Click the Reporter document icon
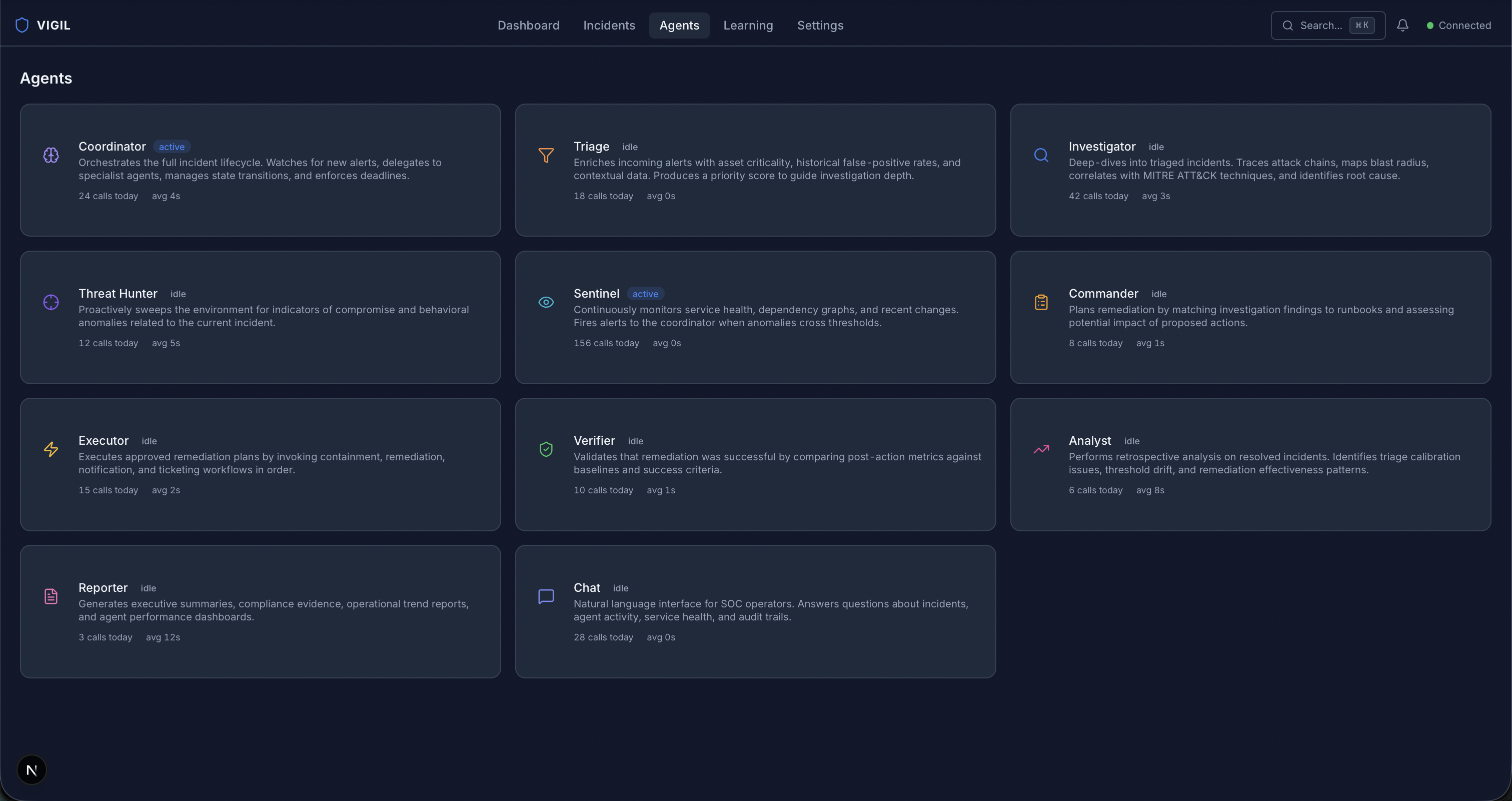 [x=51, y=596]
